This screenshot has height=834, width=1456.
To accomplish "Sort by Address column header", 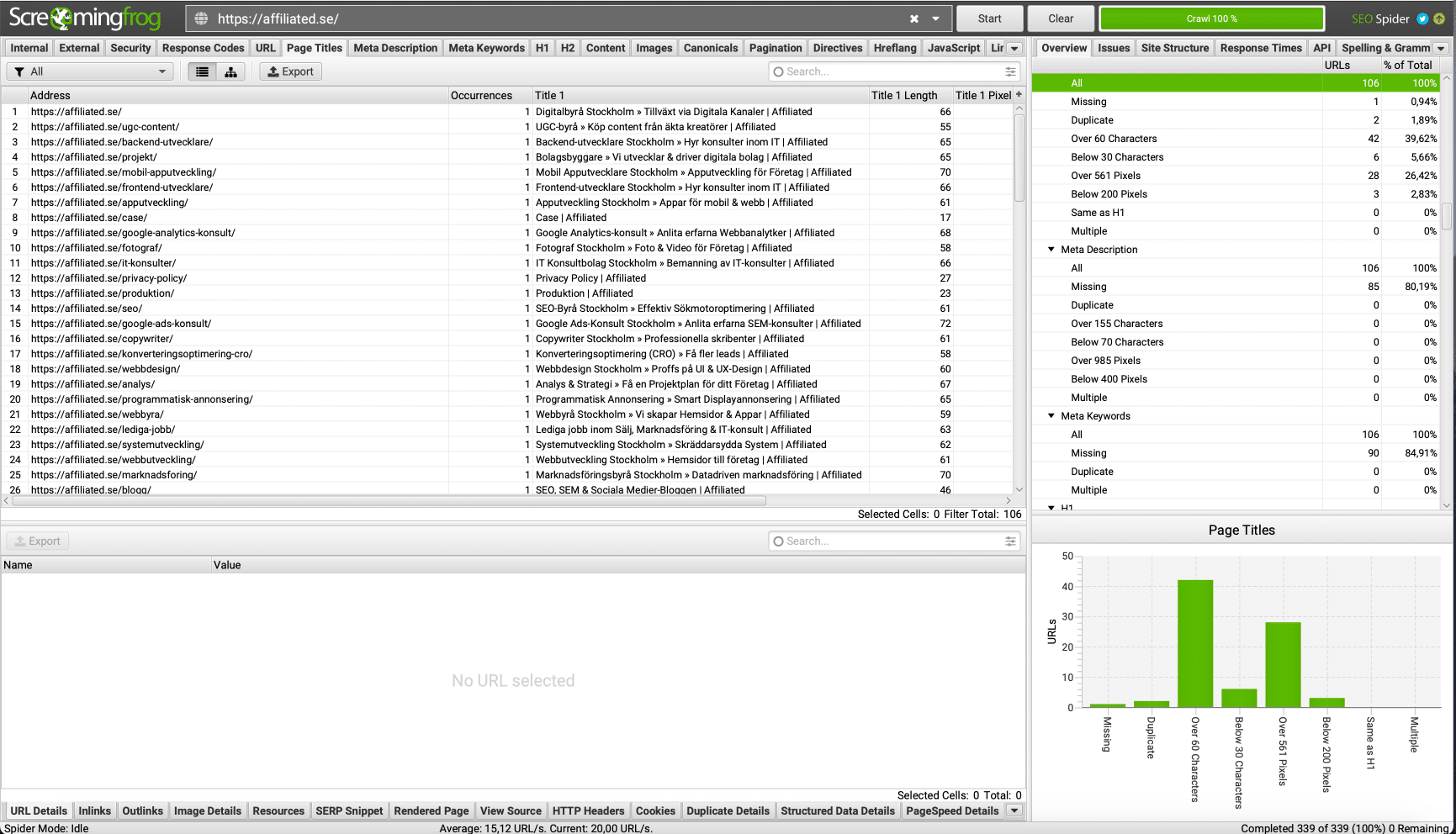I will pyautogui.click(x=238, y=95).
